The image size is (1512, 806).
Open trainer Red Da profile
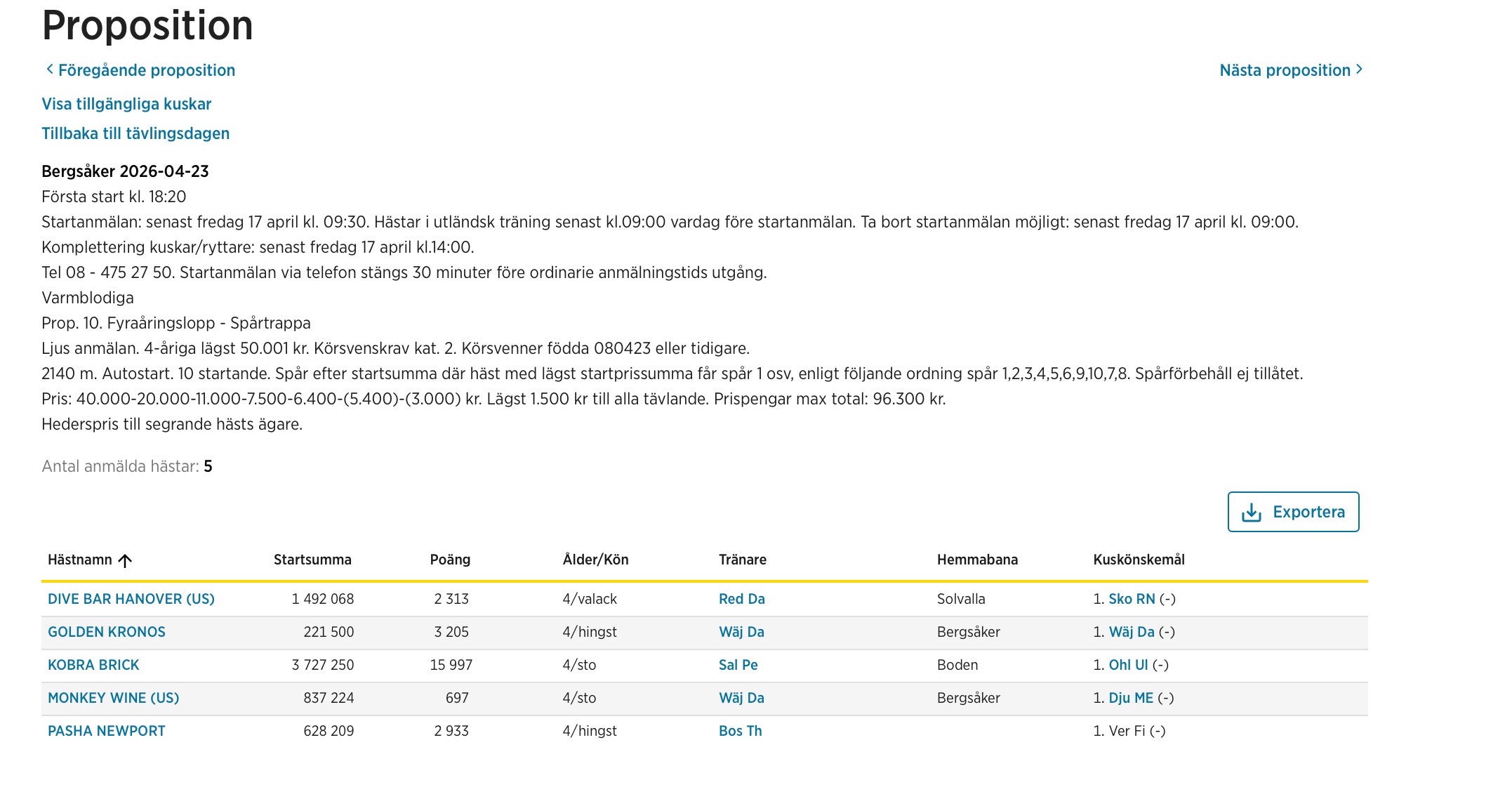tap(741, 599)
